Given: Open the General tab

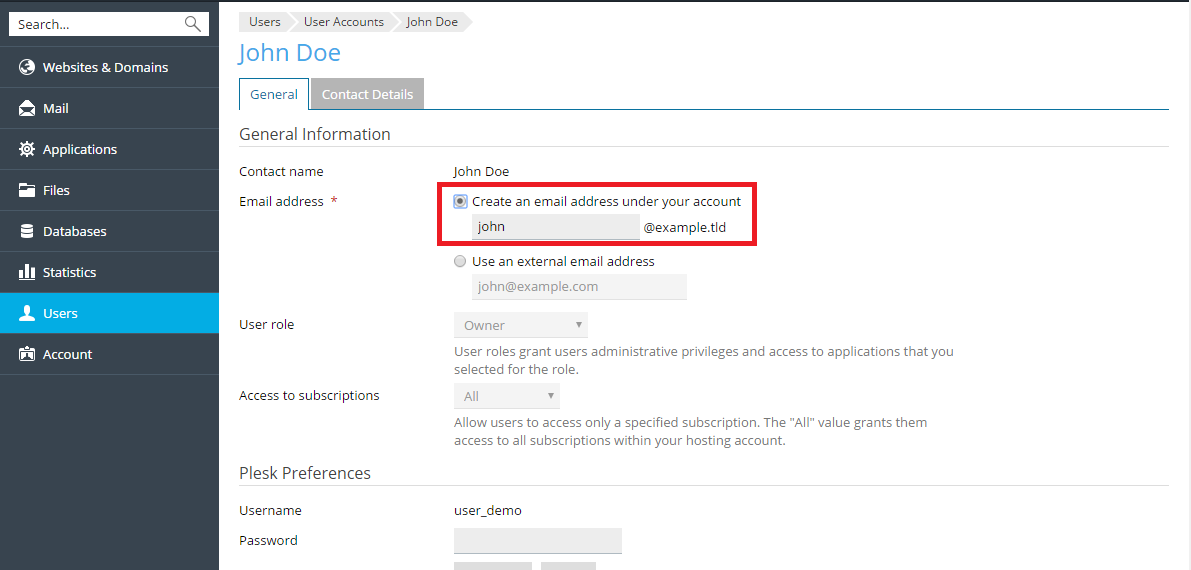Looking at the screenshot, I should (x=274, y=94).
